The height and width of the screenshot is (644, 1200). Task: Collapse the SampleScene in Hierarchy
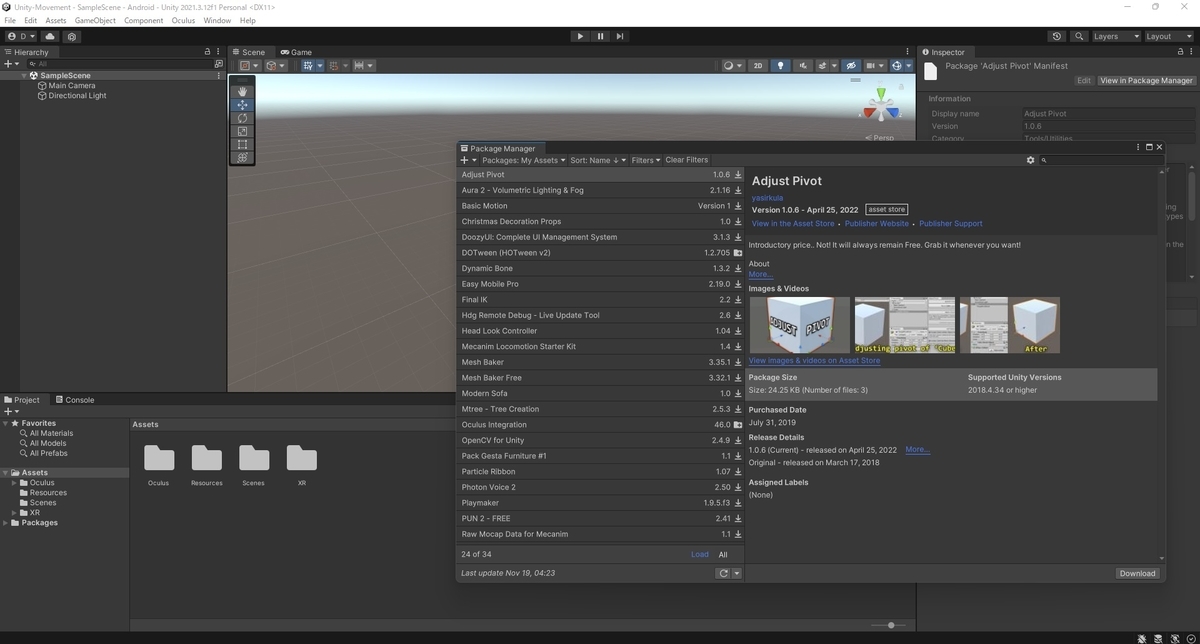25,76
